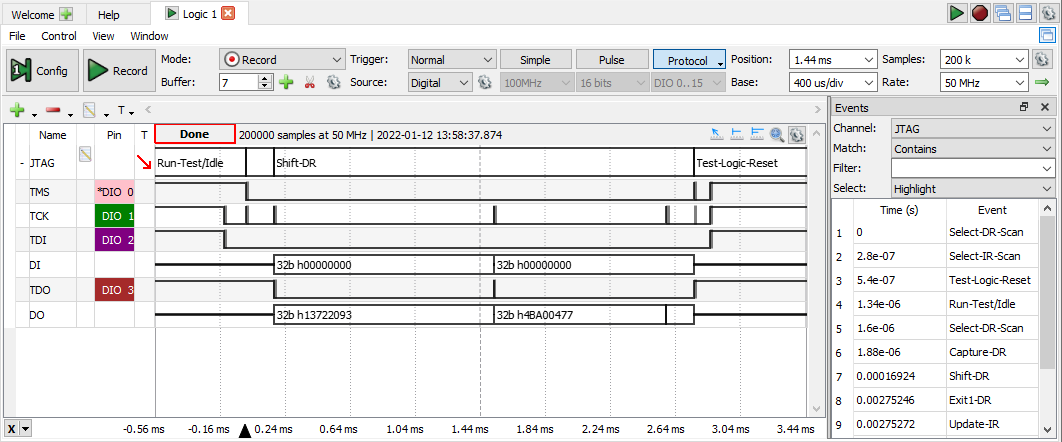Open buffer settings gear icon

tap(333, 82)
